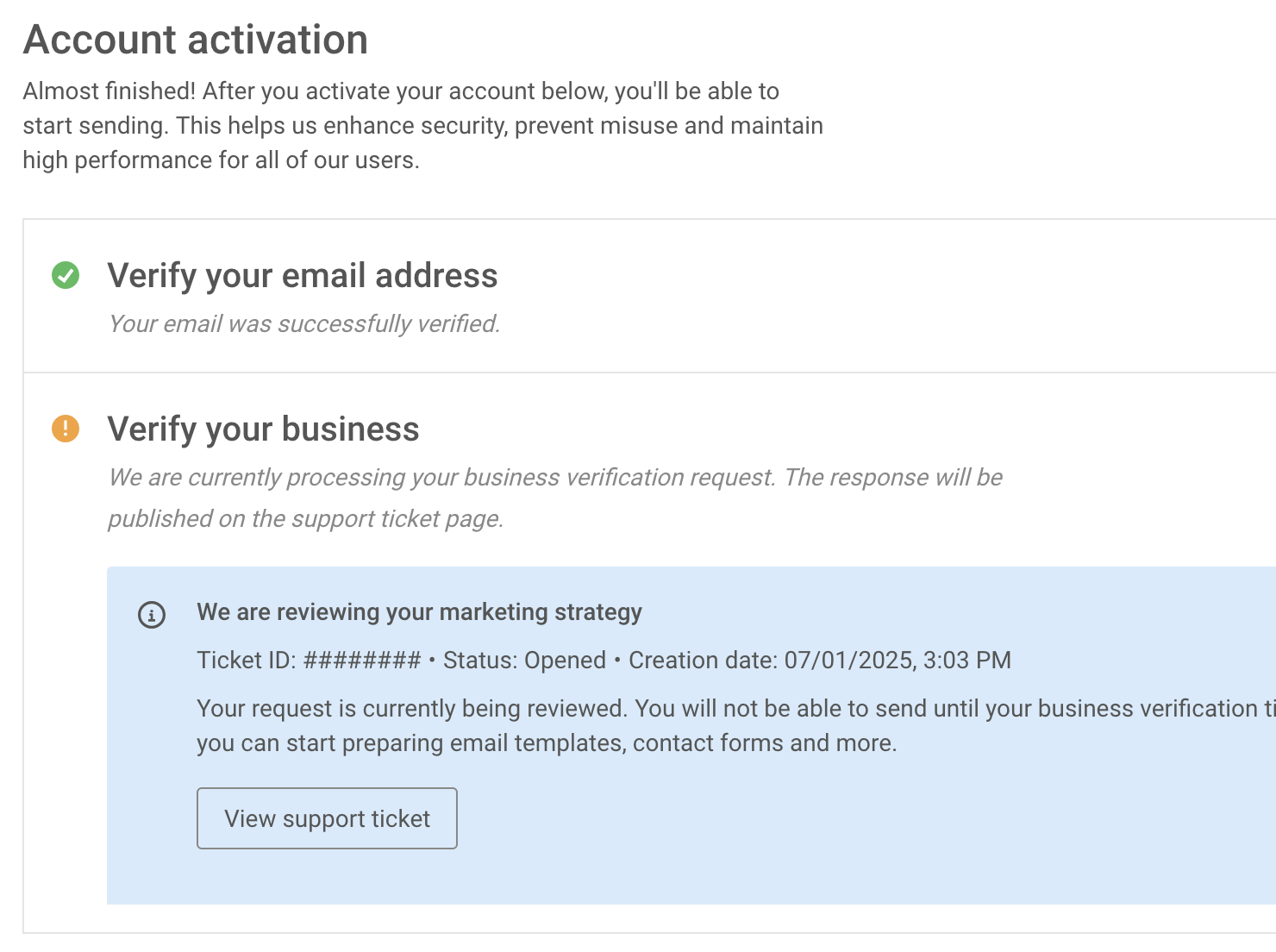Click the orange business verification warning icon
The height and width of the screenshot is (952, 1276).
[x=66, y=428]
